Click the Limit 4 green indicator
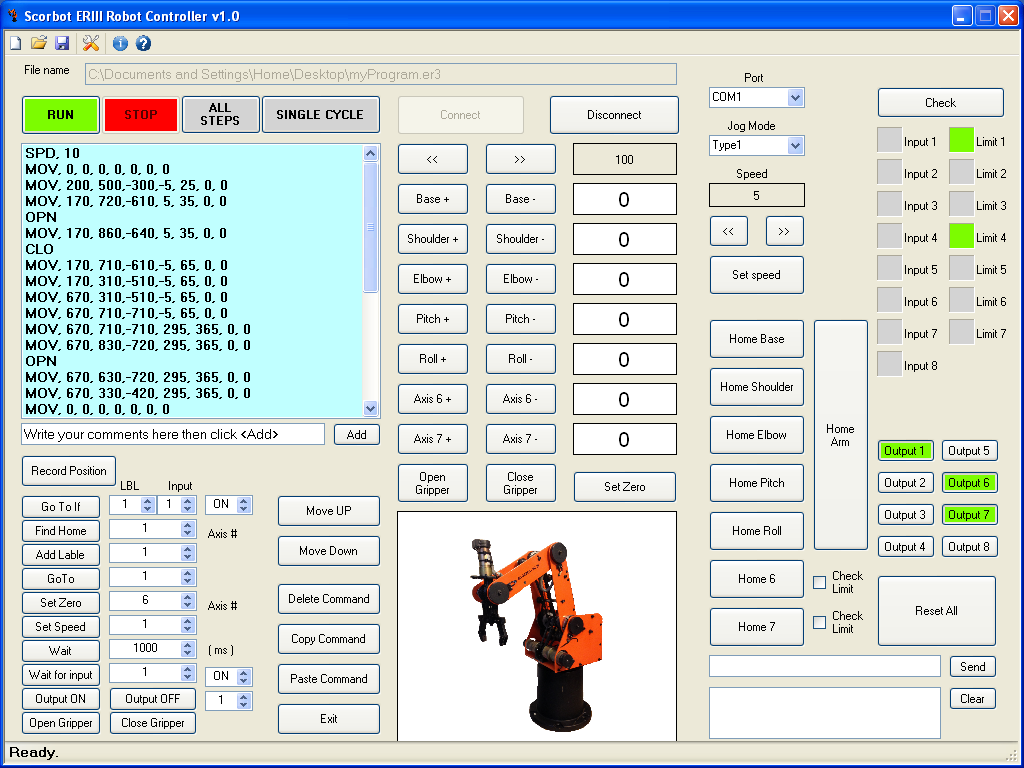 coord(961,237)
